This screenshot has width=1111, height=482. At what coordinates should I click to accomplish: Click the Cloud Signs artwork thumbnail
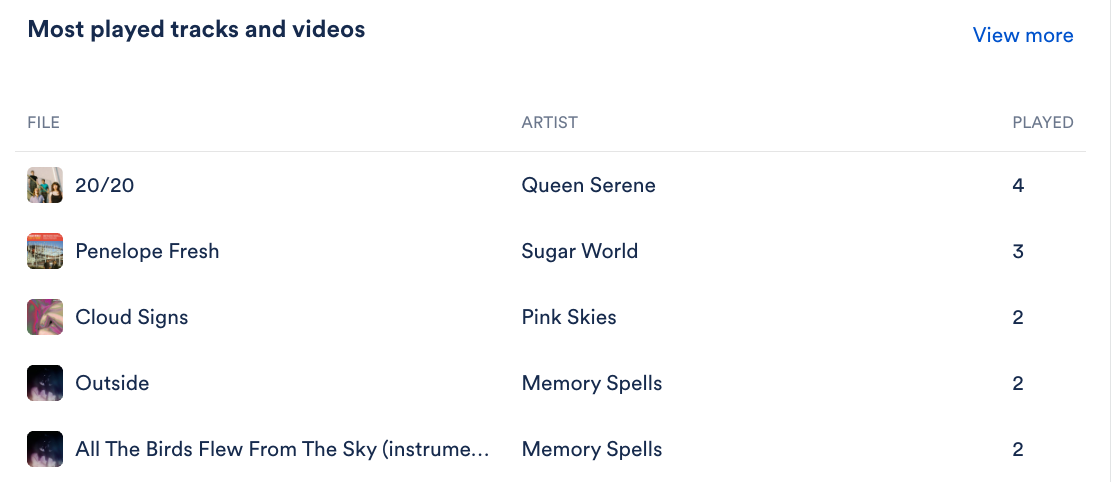click(45, 317)
